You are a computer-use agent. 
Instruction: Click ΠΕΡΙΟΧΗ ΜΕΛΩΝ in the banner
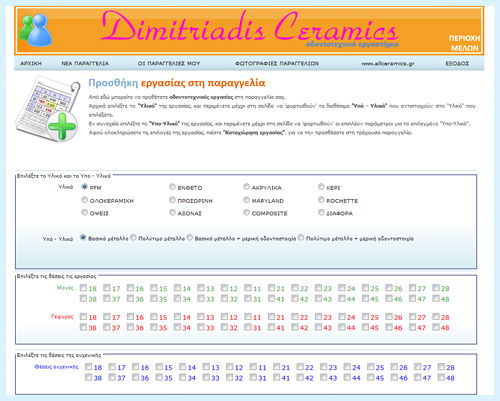tap(465, 43)
